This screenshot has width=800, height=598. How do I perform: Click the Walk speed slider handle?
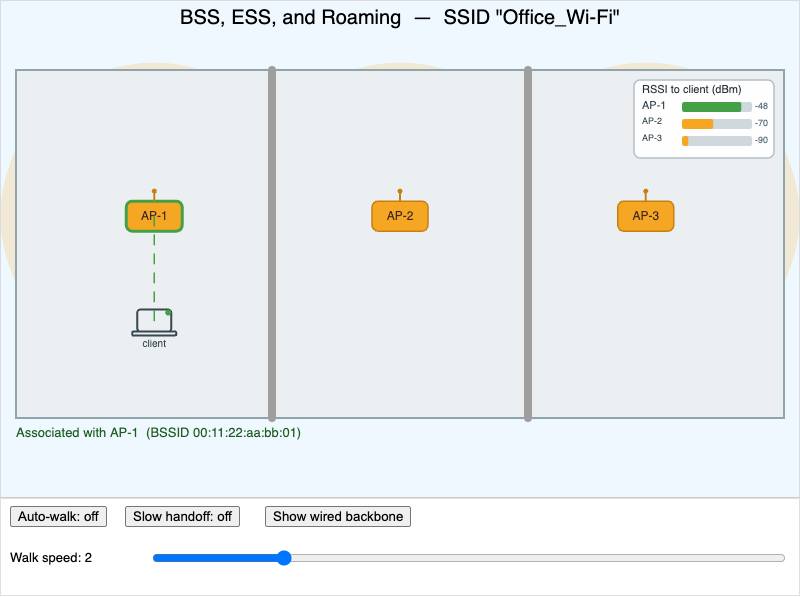(x=284, y=558)
